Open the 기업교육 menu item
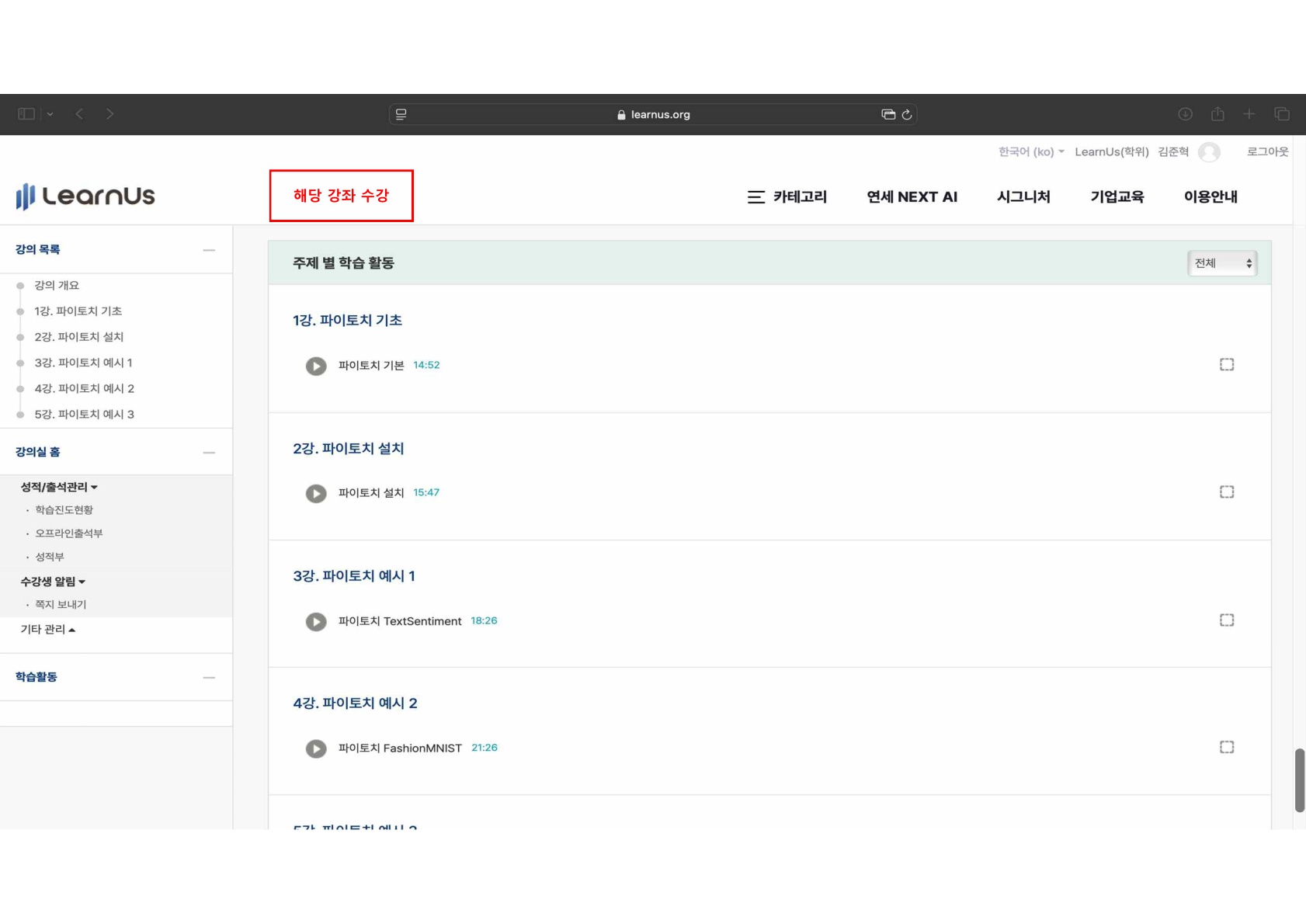The width and height of the screenshot is (1306, 924). point(1117,197)
